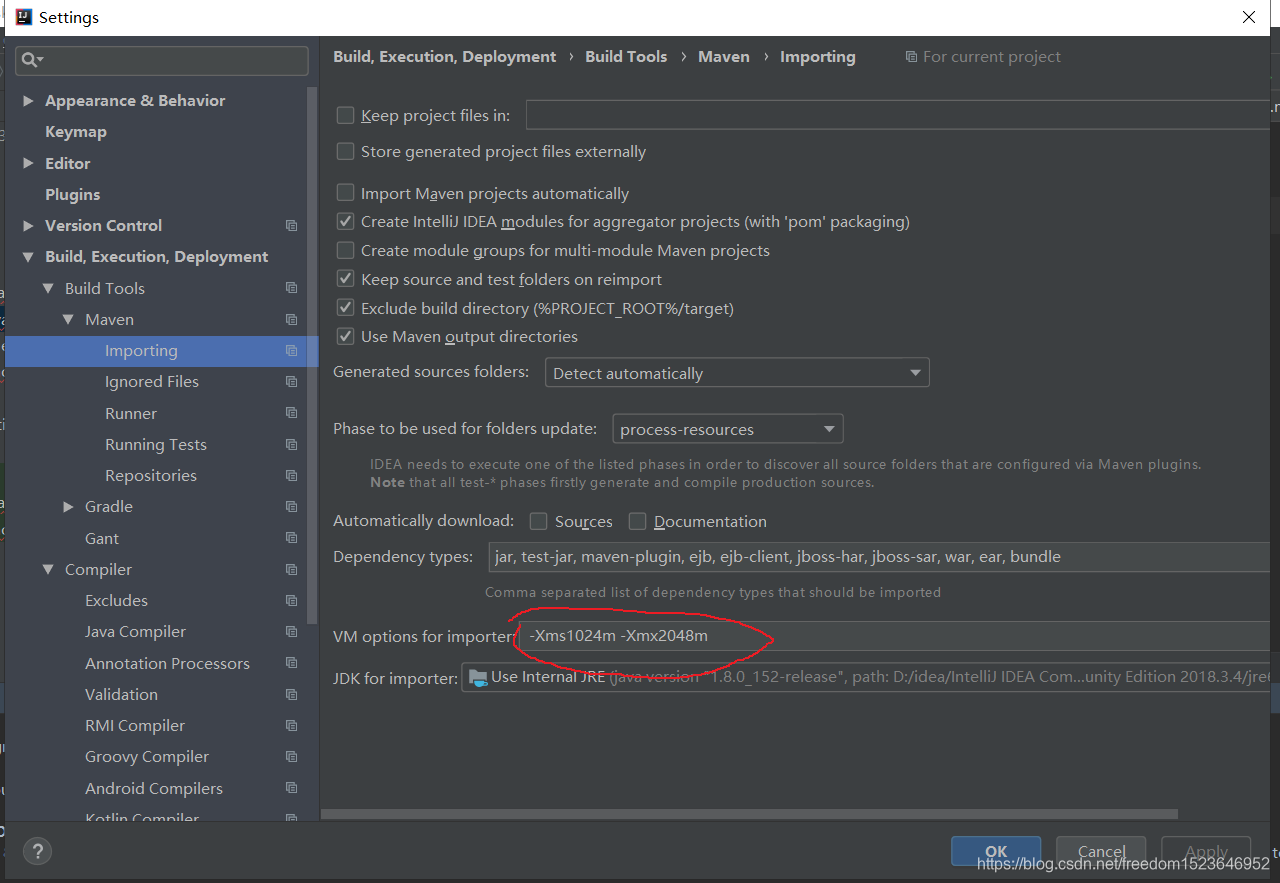Open Generated sources folders dropdown

(737, 373)
